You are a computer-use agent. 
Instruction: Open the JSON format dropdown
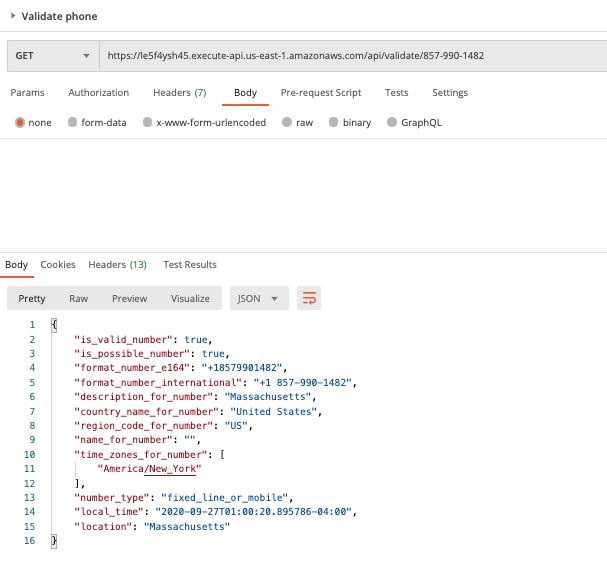click(259, 298)
